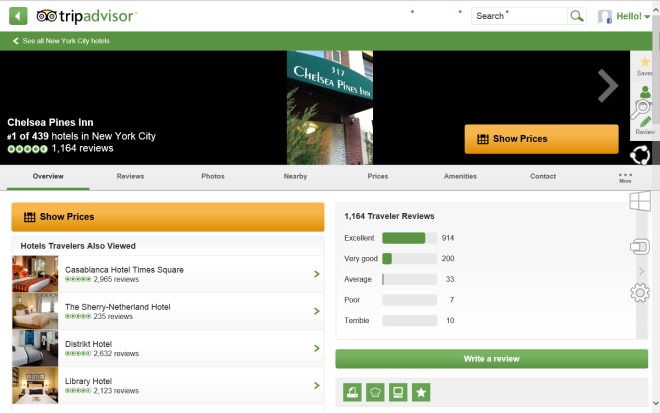Click Show Prices button on hotel photo

[x=541, y=139]
